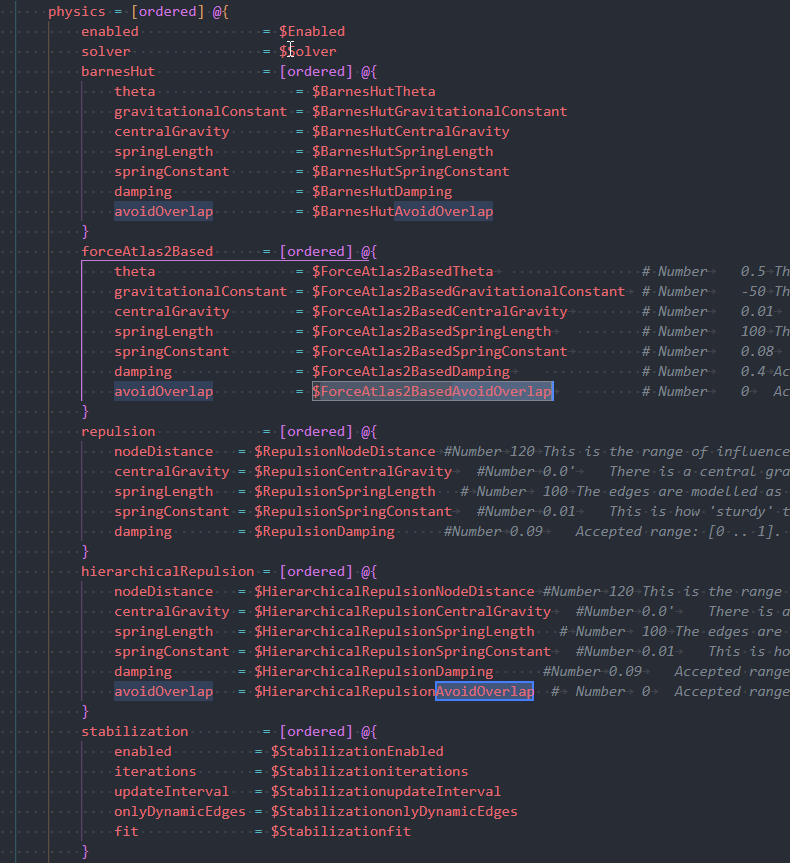Image resolution: width=790 pixels, height=863 pixels.
Task: Click [ordered] cast on repulsion line
Action: tap(316, 432)
